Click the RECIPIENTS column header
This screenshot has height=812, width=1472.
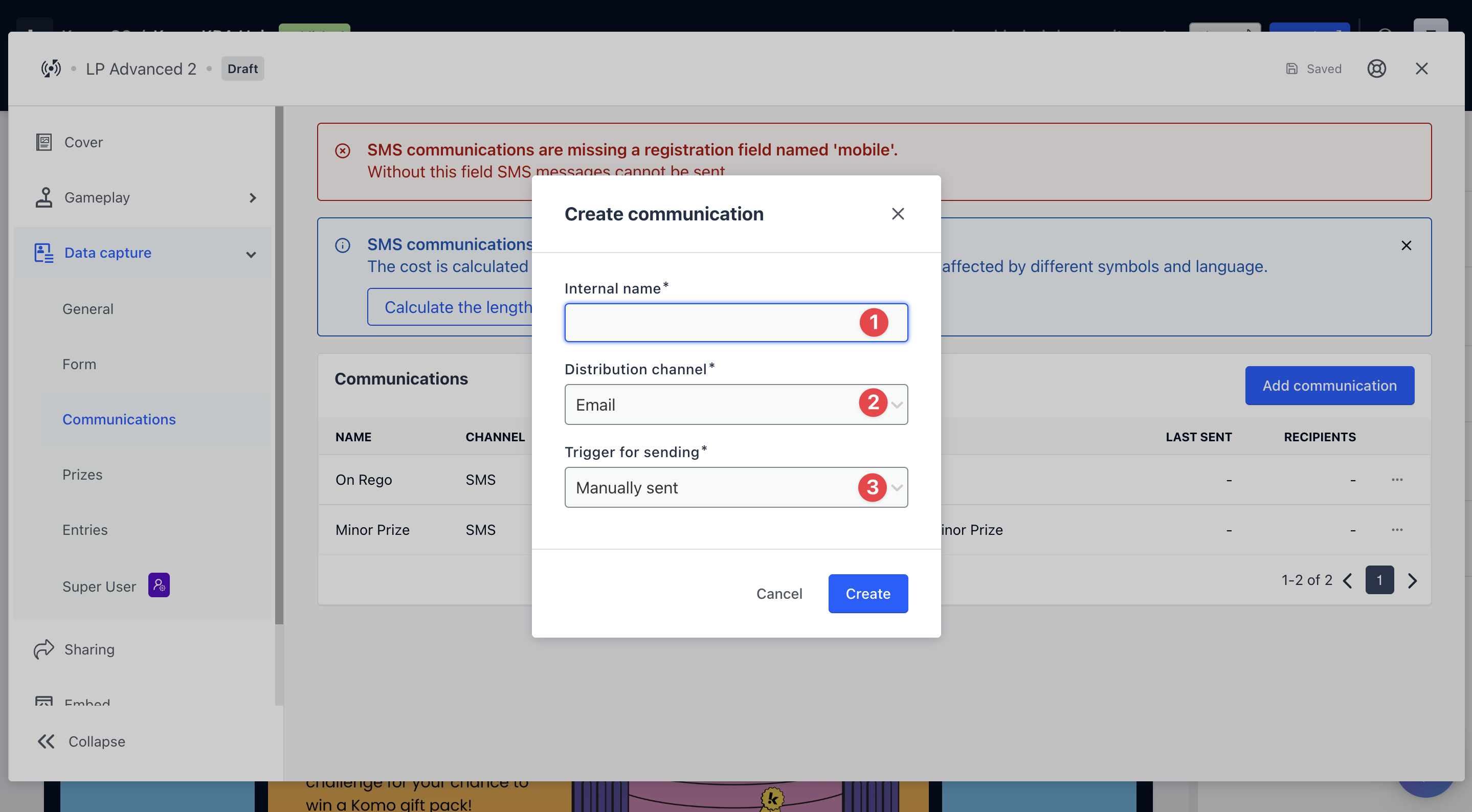point(1320,437)
